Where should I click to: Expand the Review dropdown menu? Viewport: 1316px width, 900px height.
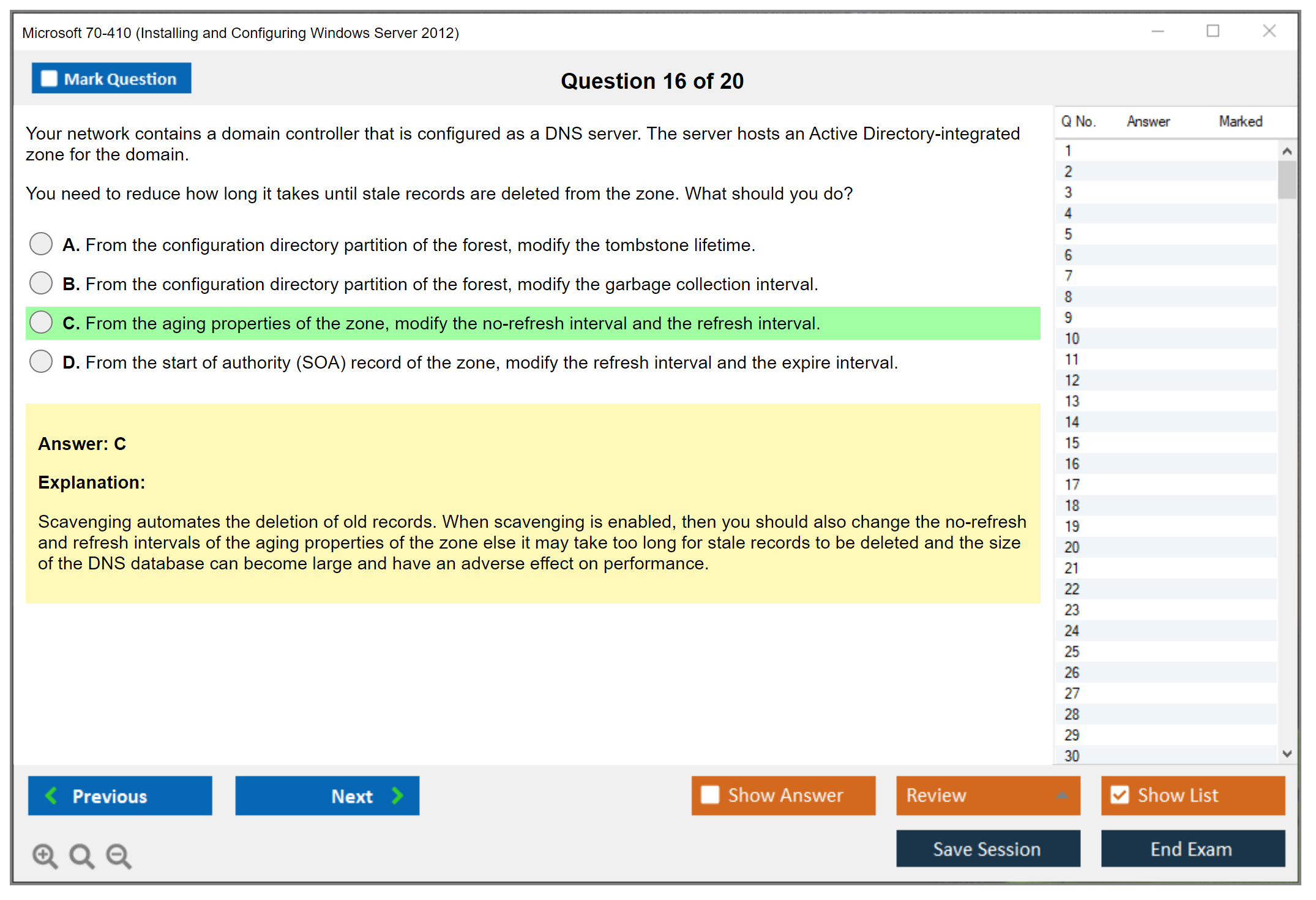coord(1062,795)
